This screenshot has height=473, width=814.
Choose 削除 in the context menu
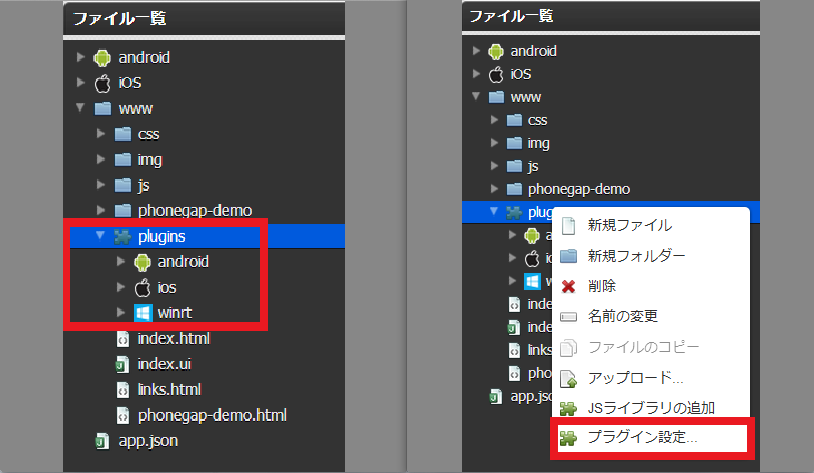point(602,286)
